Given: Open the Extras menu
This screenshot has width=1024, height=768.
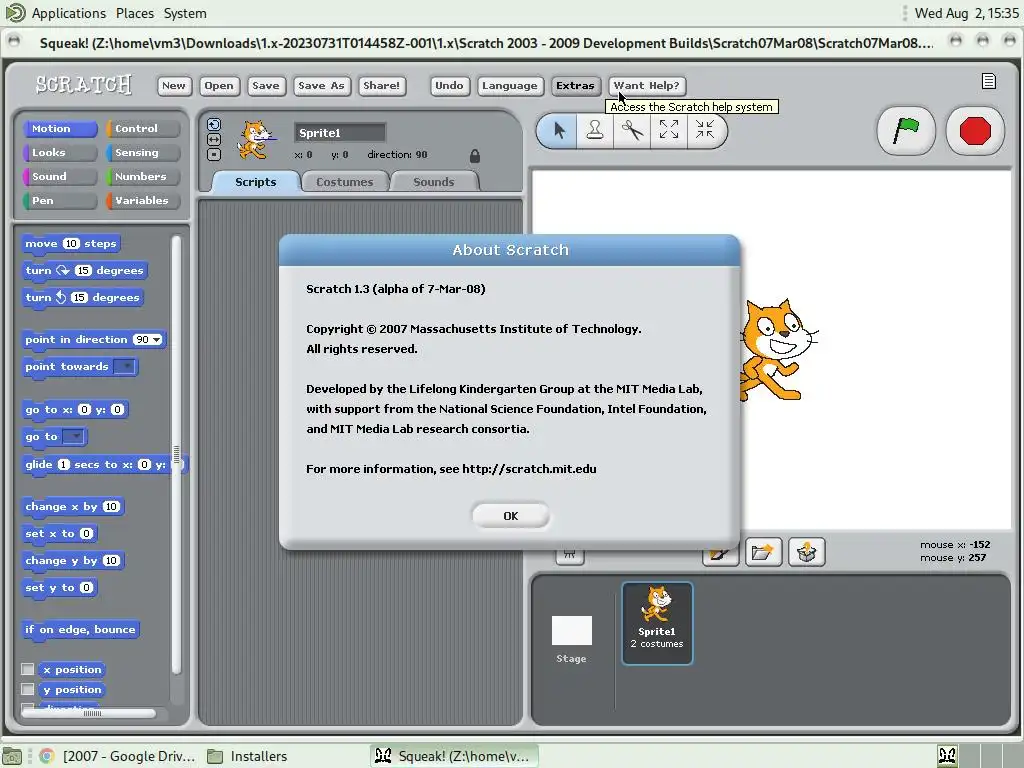Looking at the screenshot, I should point(575,86).
